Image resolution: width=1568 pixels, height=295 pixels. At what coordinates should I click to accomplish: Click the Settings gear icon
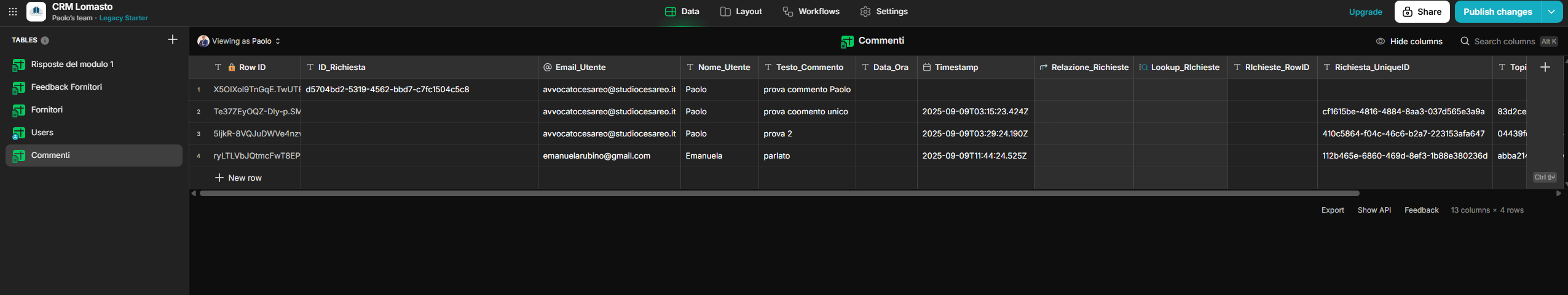click(865, 12)
